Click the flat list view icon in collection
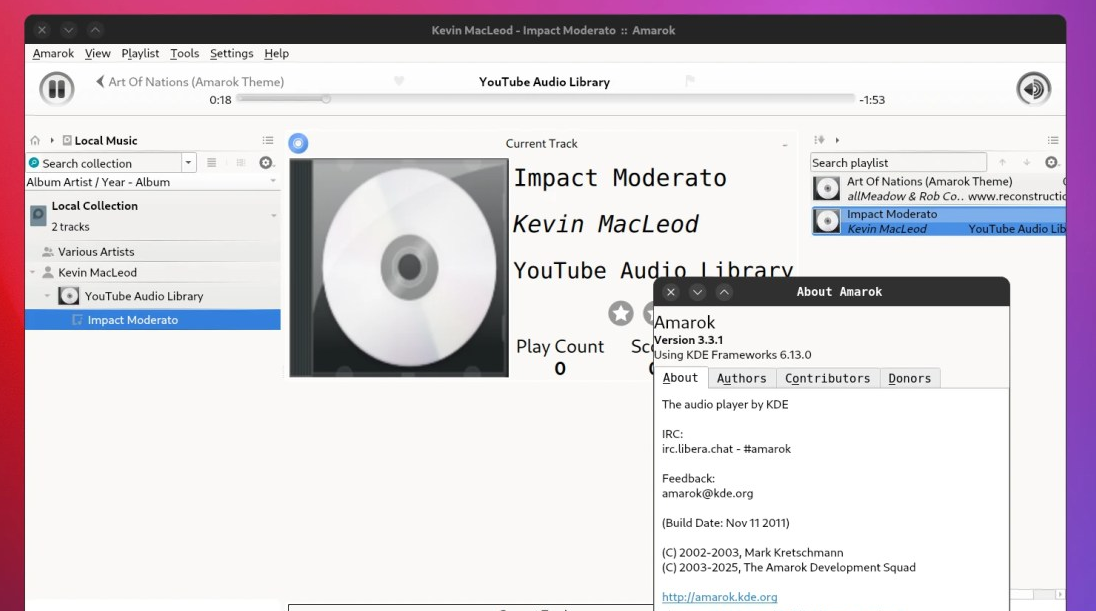The width and height of the screenshot is (1096, 611). click(x=211, y=163)
